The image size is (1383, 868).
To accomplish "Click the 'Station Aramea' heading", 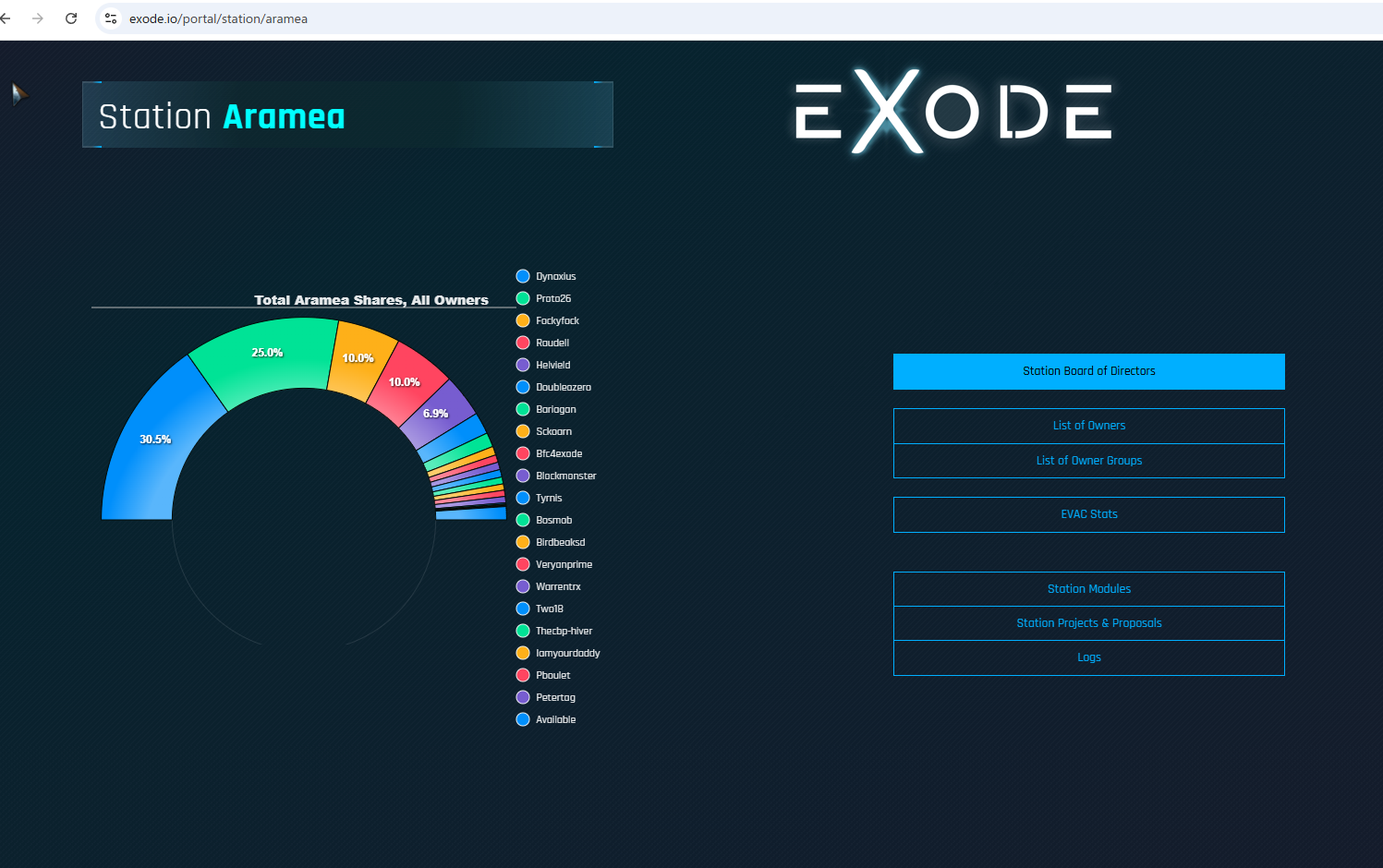I will 222,116.
